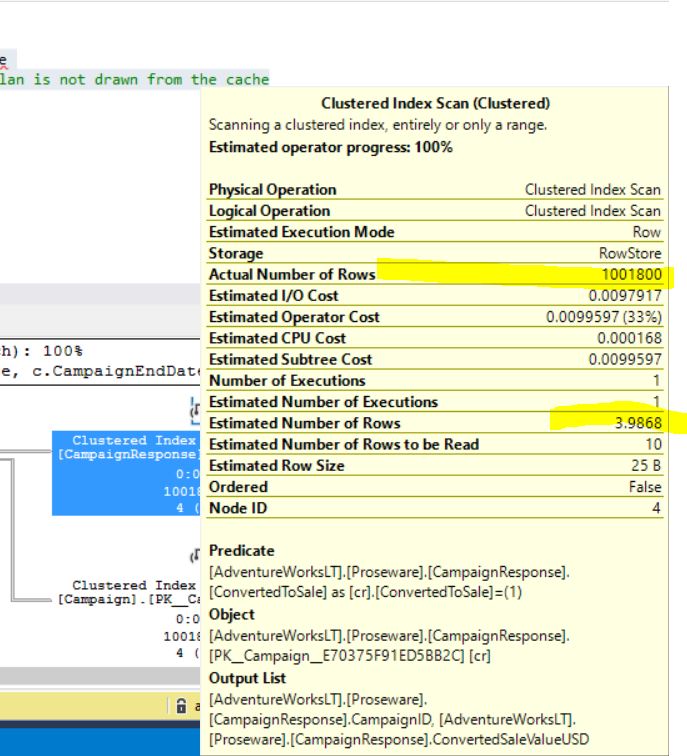Click the Clustered Index Scan tooltip title
Image resolution: width=687 pixels, height=756 pixels.
(x=434, y=103)
